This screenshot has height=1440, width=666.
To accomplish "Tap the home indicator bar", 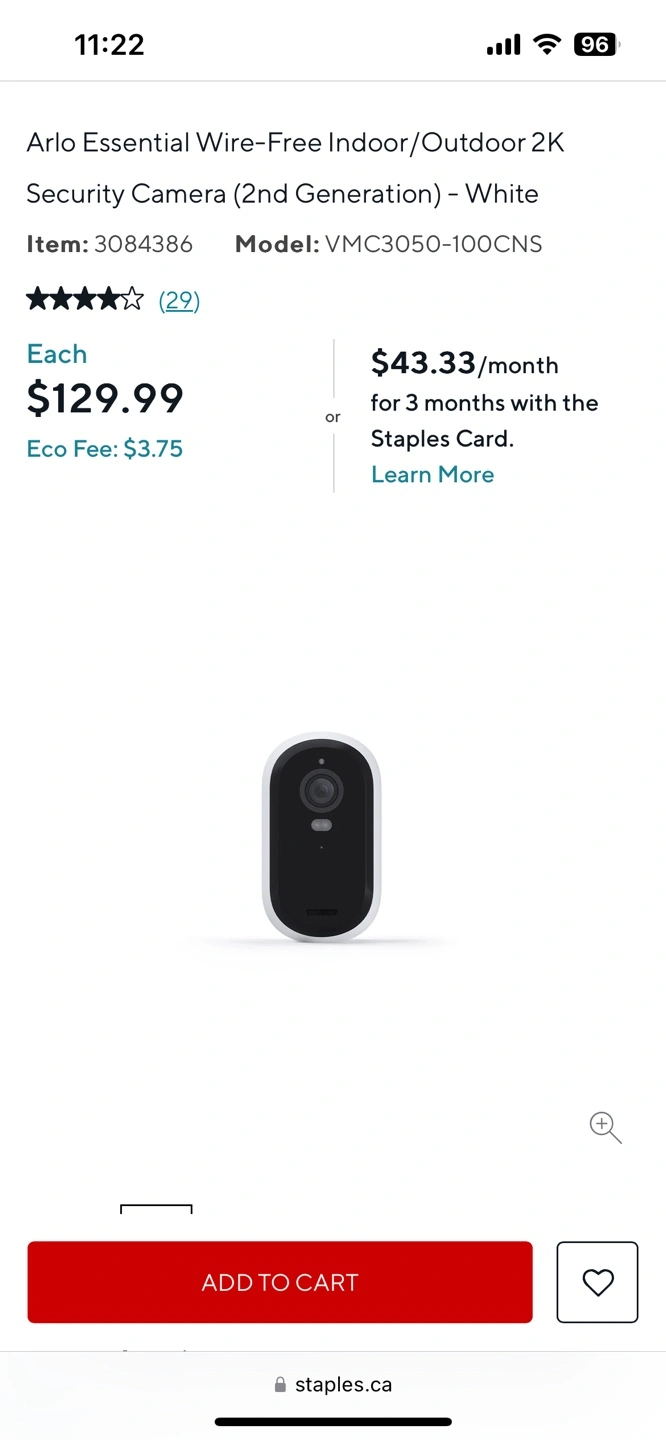I will click(333, 1421).
